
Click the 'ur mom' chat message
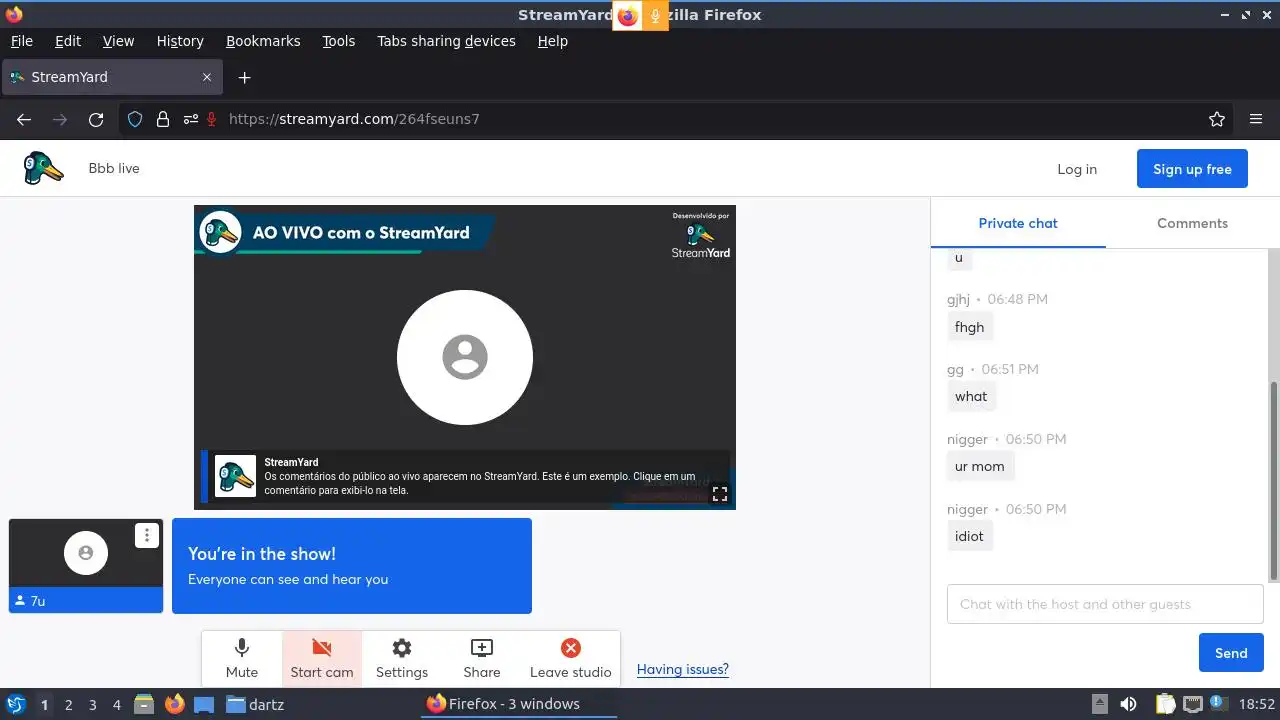tap(980, 466)
